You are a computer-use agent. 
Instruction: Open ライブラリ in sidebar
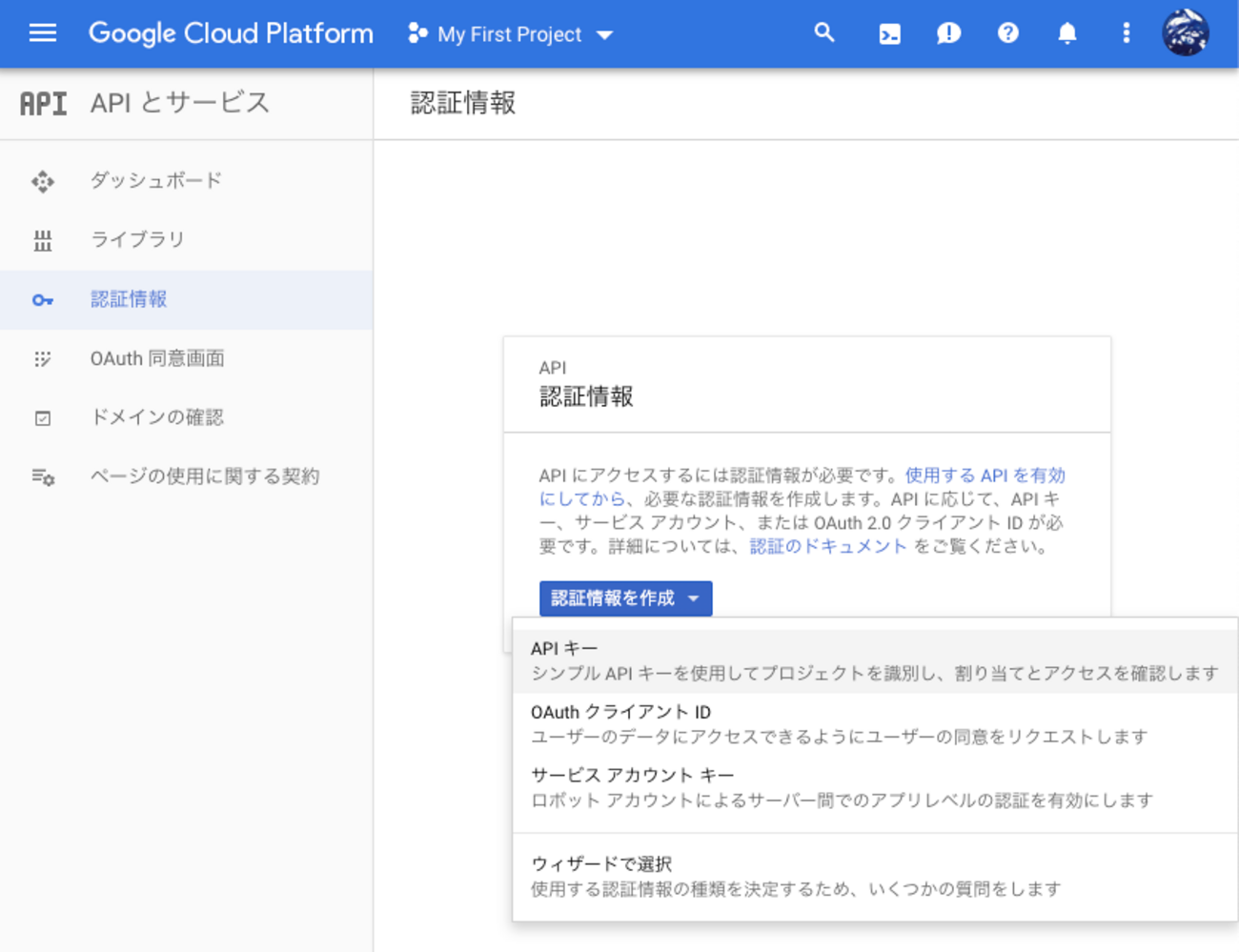(187, 239)
